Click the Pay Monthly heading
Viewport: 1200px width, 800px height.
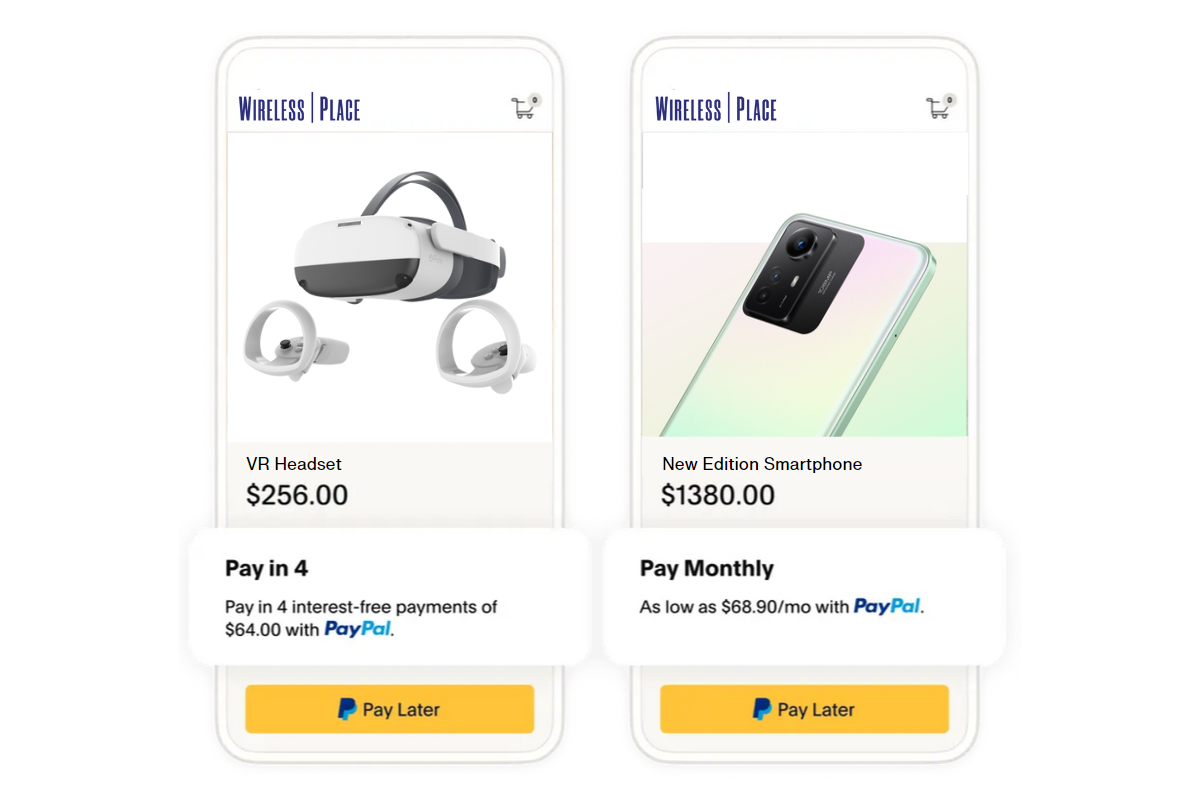pyautogui.click(x=707, y=569)
